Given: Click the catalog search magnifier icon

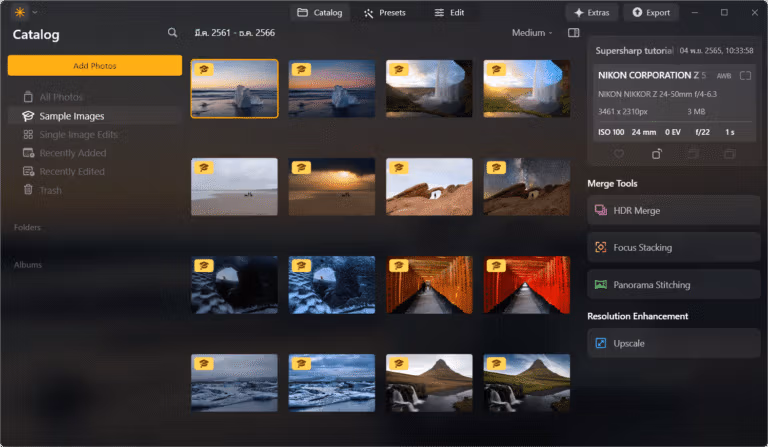Looking at the screenshot, I should click(x=172, y=33).
